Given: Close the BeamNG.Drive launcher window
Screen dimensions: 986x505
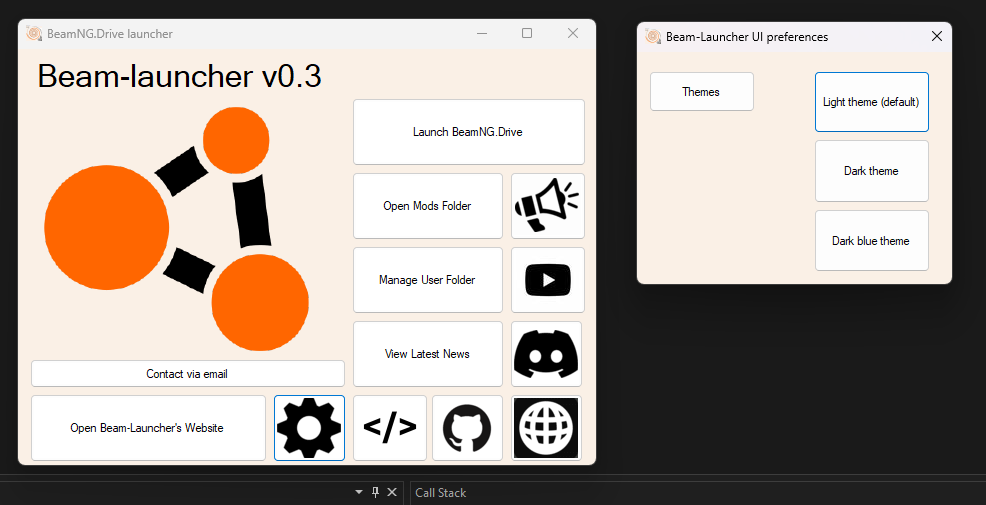Looking at the screenshot, I should click(573, 33).
